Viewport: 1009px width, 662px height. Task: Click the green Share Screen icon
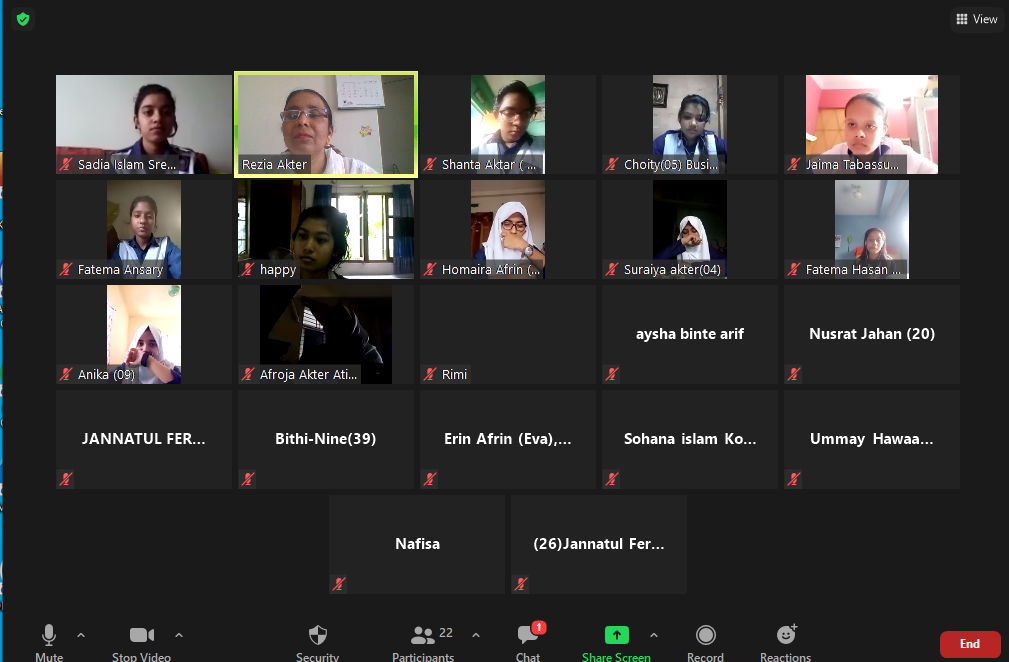click(x=616, y=635)
